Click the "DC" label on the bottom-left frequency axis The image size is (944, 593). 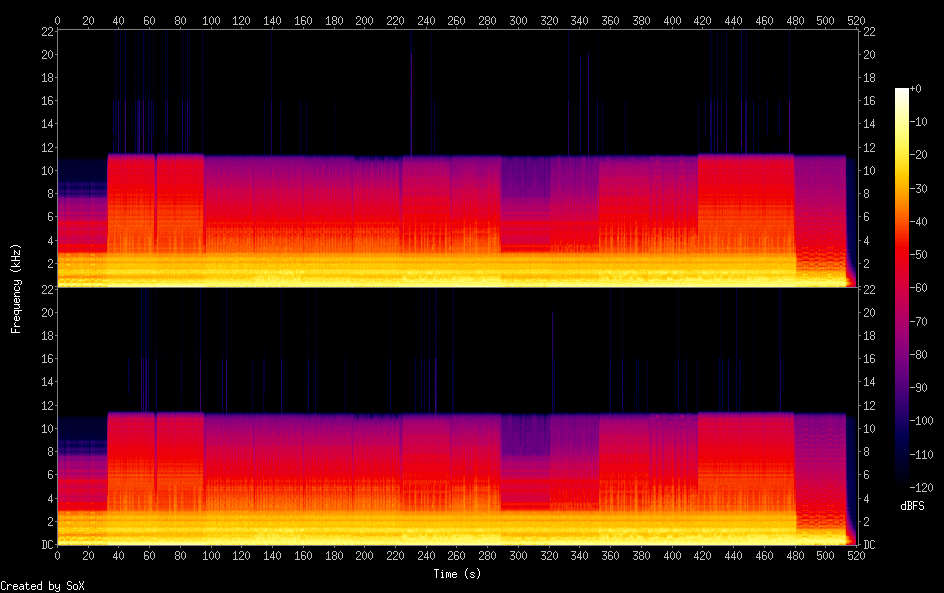(46, 545)
